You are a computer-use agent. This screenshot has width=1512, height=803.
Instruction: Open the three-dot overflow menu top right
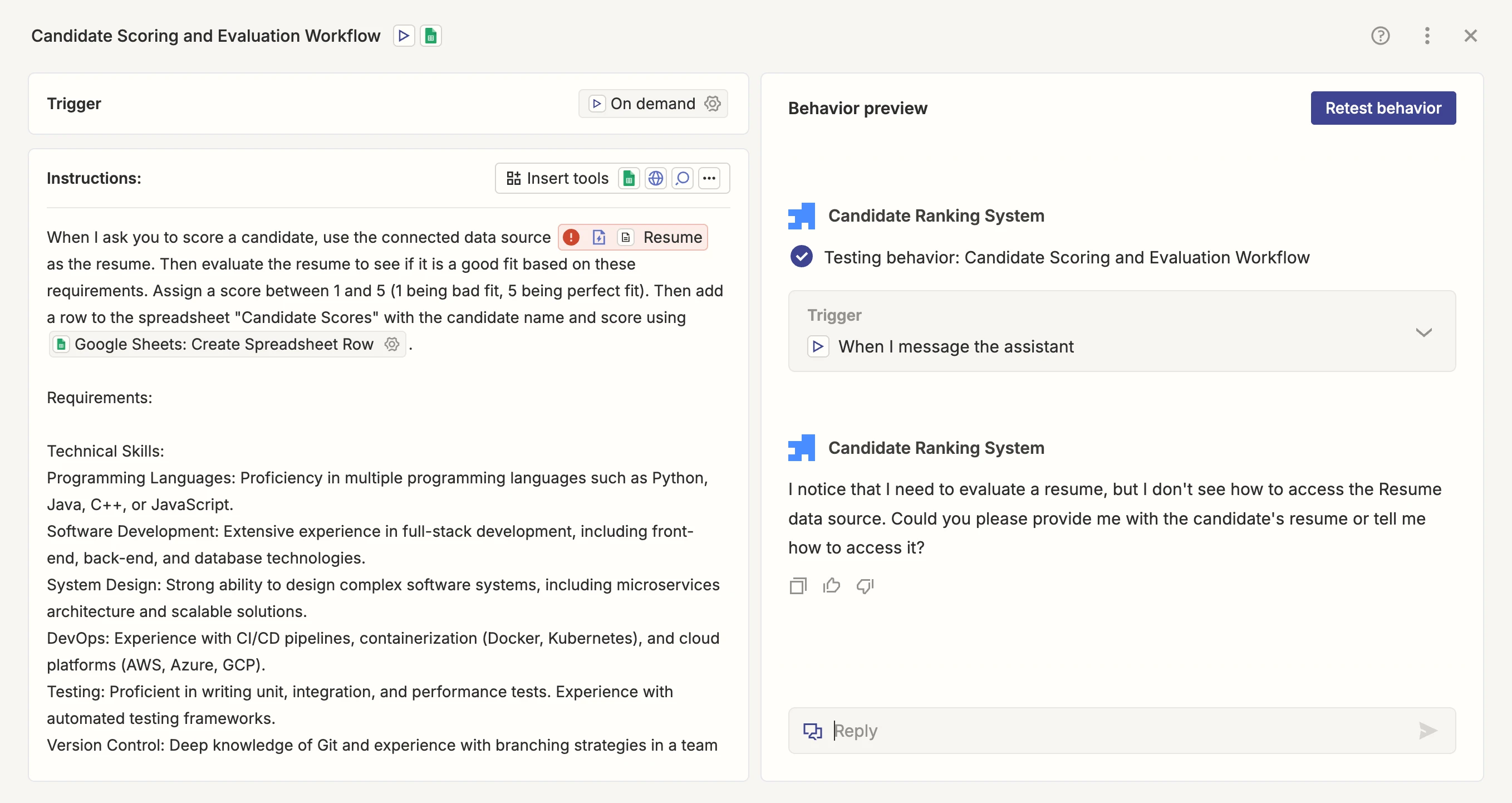(1427, 35)
